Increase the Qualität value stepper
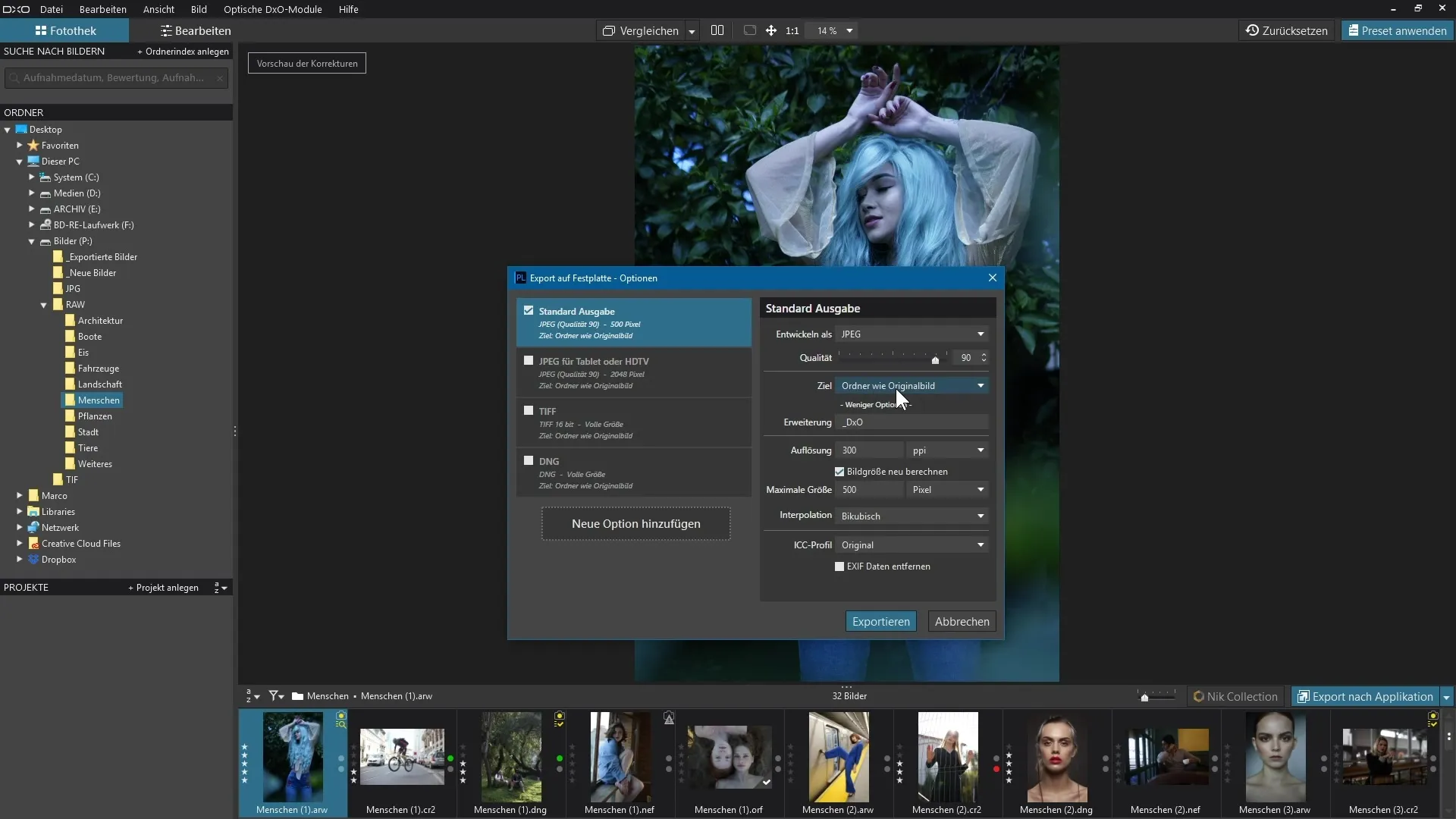 point(984,354)
